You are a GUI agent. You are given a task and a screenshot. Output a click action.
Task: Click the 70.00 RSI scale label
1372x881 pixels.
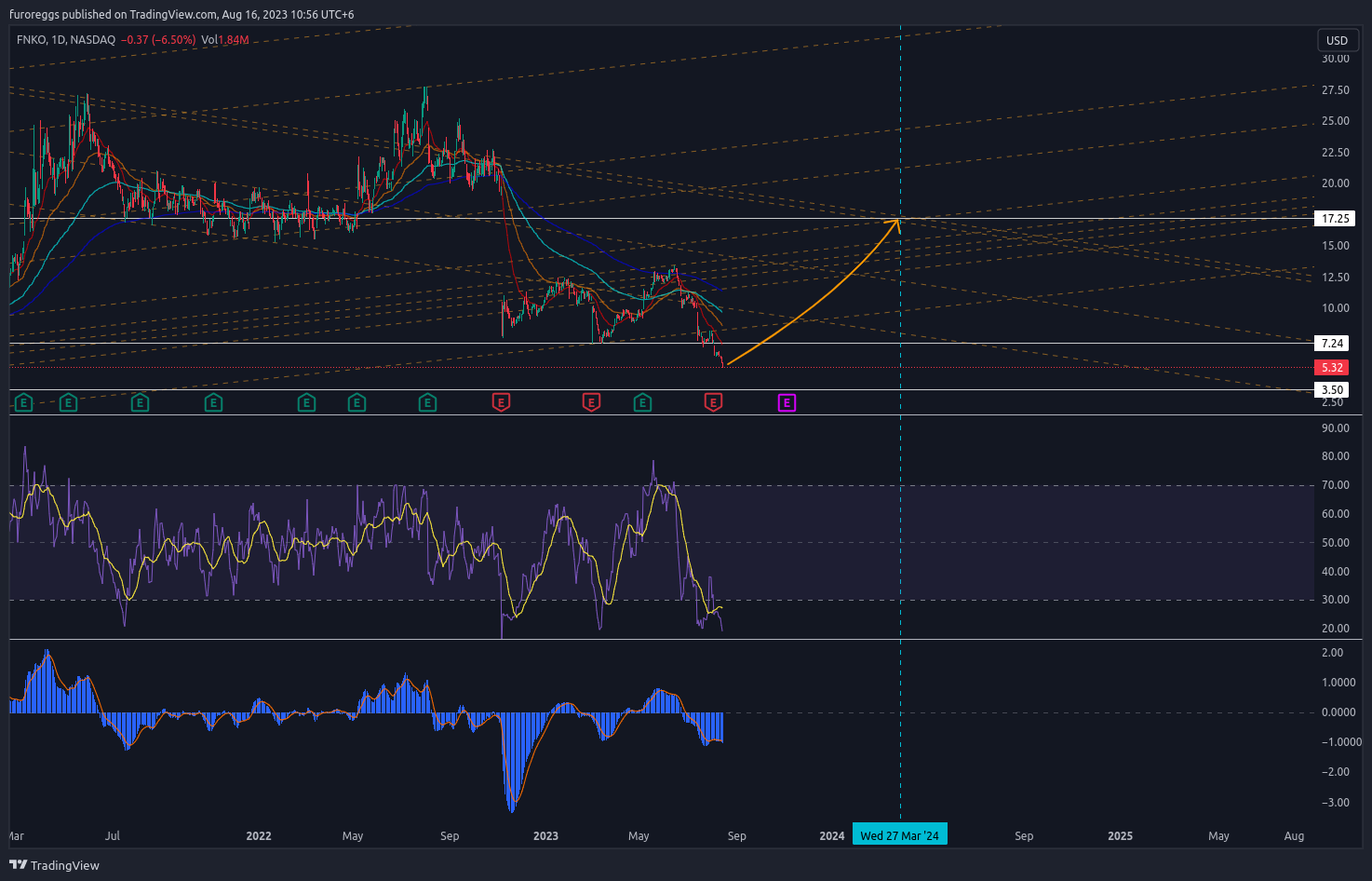click(1336, 485)
